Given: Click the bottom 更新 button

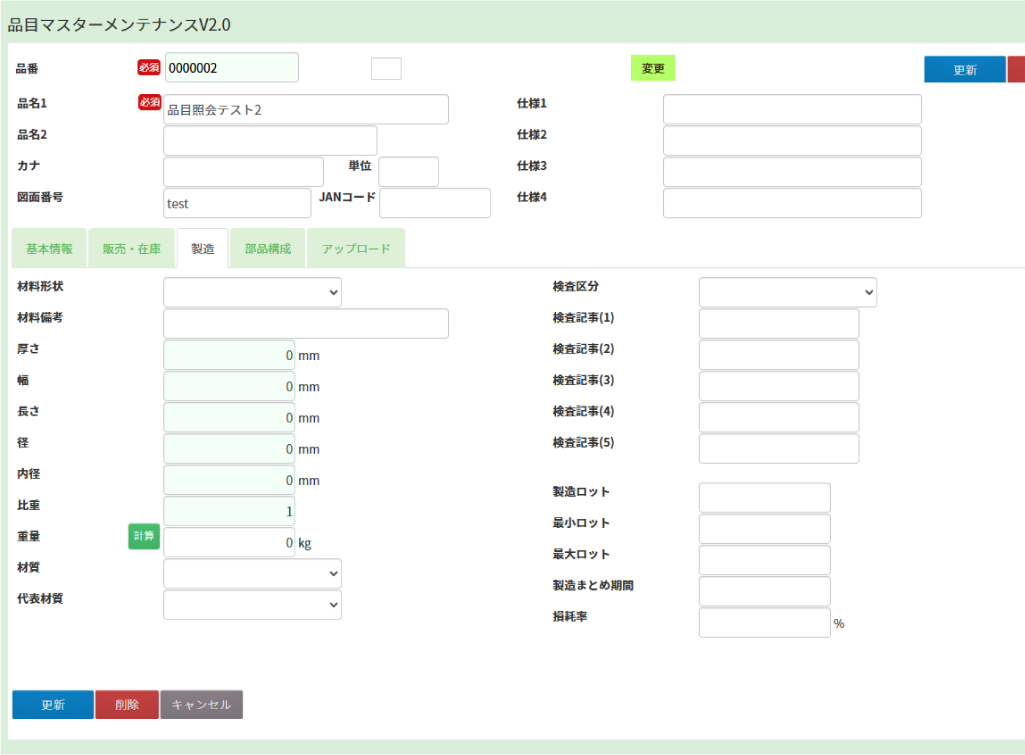Looking at the screenshot, I should point(53,705).
